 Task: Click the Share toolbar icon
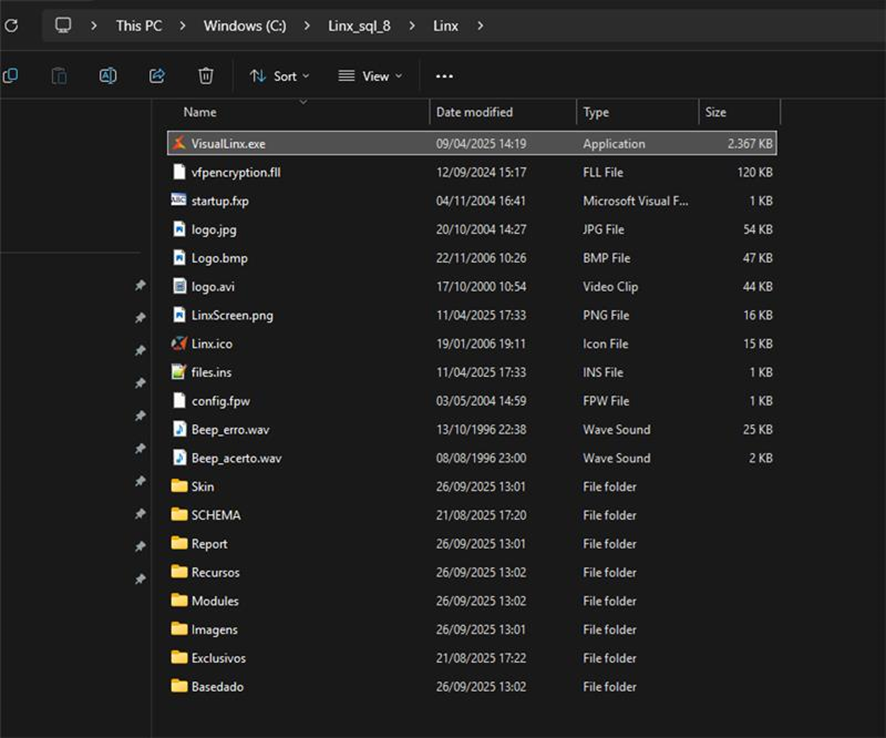[x=157, y=76]
